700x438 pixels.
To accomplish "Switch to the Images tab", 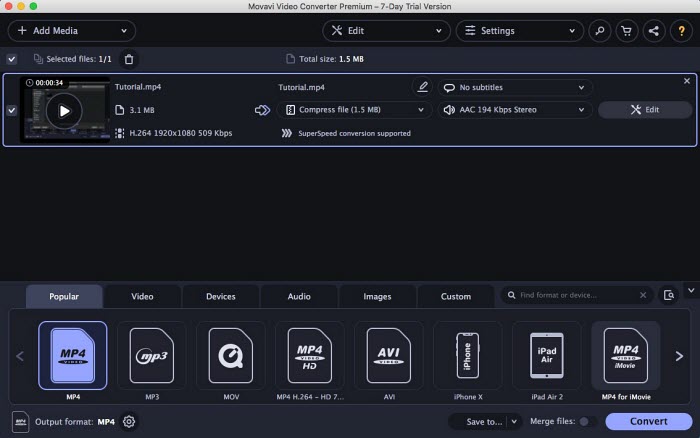I will click(377, 296).
